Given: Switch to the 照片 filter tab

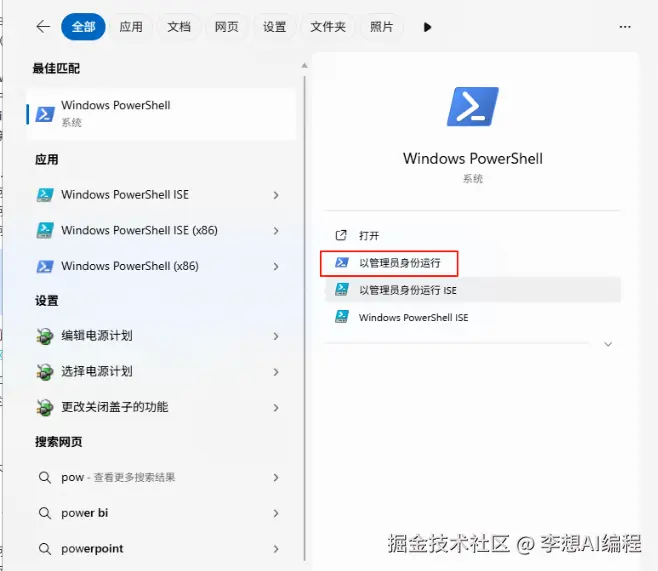Looking at the screenshot, I should point(381,27).
